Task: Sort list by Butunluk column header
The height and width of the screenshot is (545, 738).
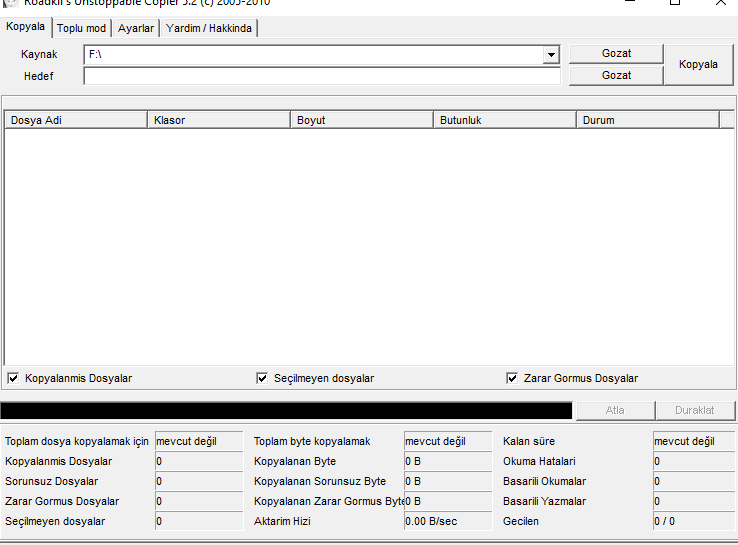Action: [x=505, y=120]
